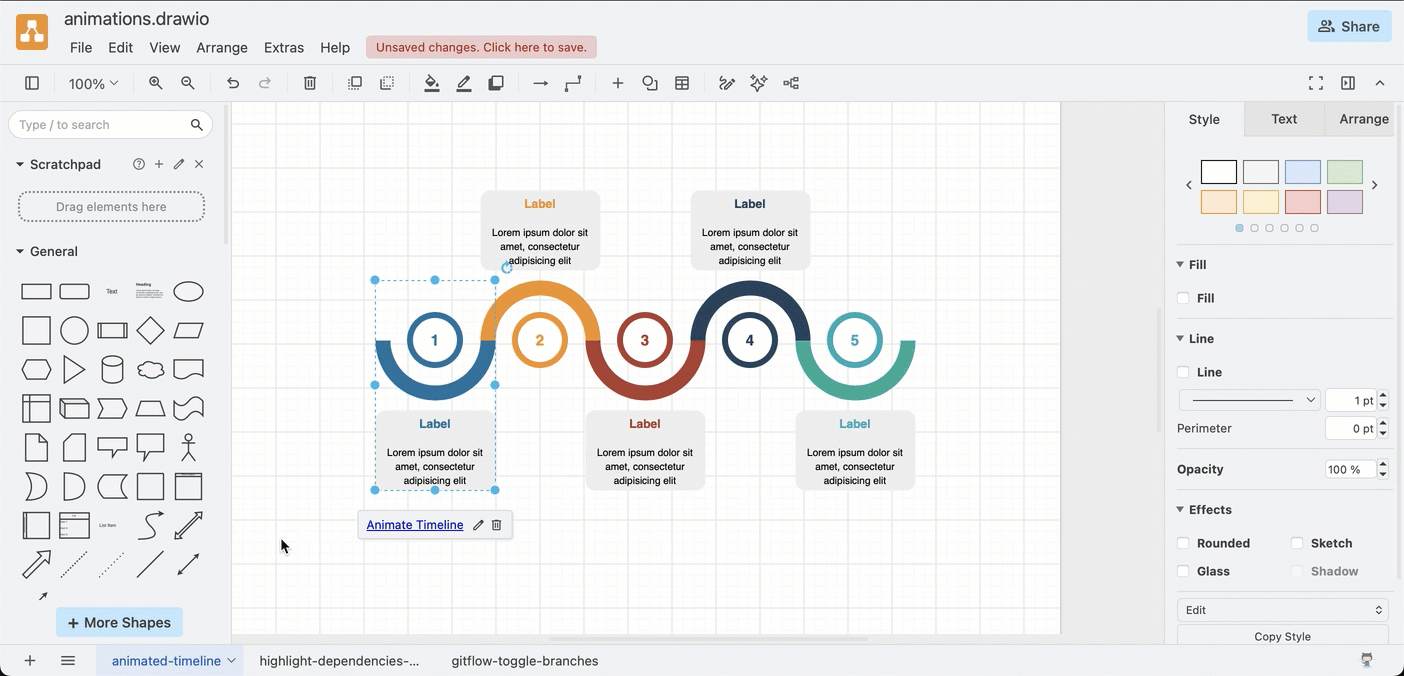Pick the light green style swatch

coord(1345,172)
